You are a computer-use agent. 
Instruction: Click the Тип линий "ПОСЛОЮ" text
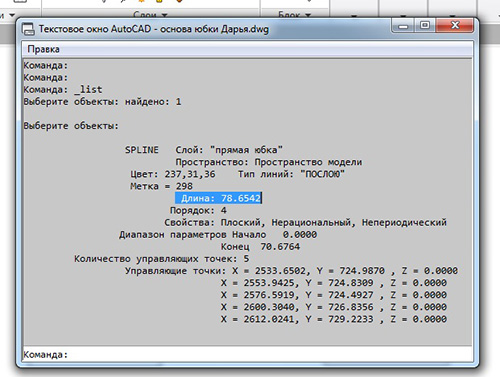pyautogui.click(x=291, y=174)
